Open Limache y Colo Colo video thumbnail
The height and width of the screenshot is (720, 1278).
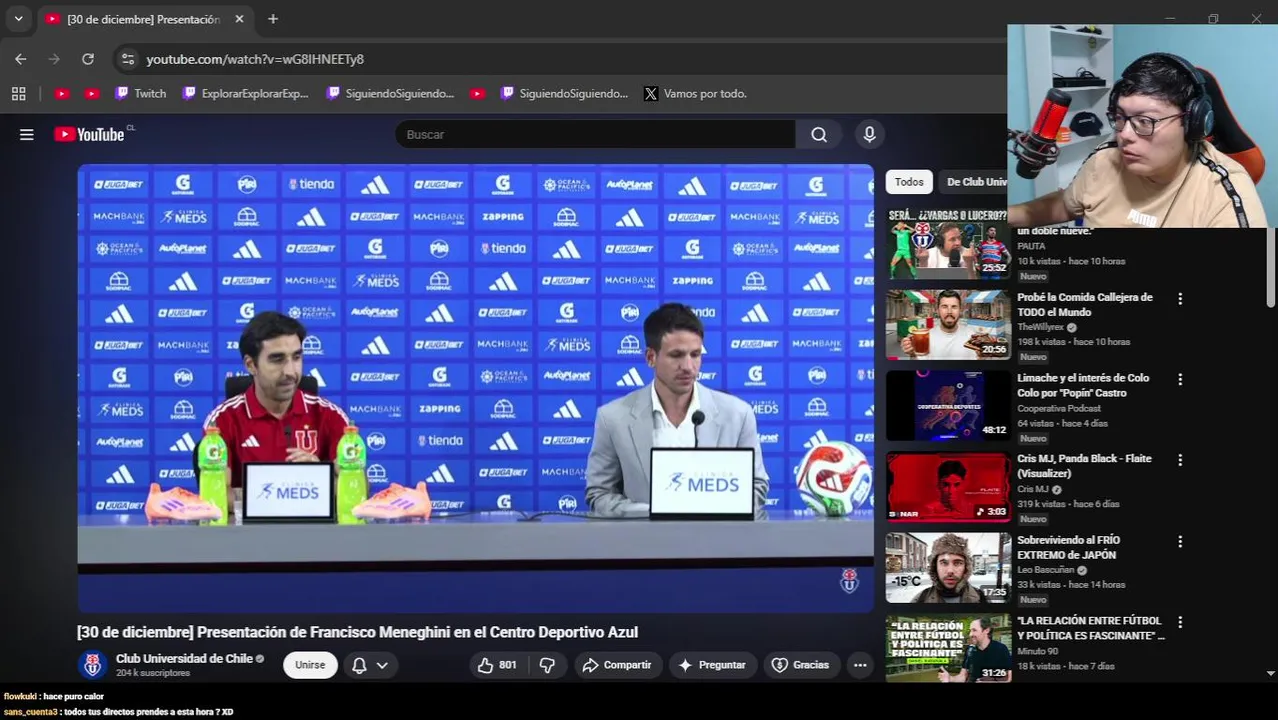948,405
